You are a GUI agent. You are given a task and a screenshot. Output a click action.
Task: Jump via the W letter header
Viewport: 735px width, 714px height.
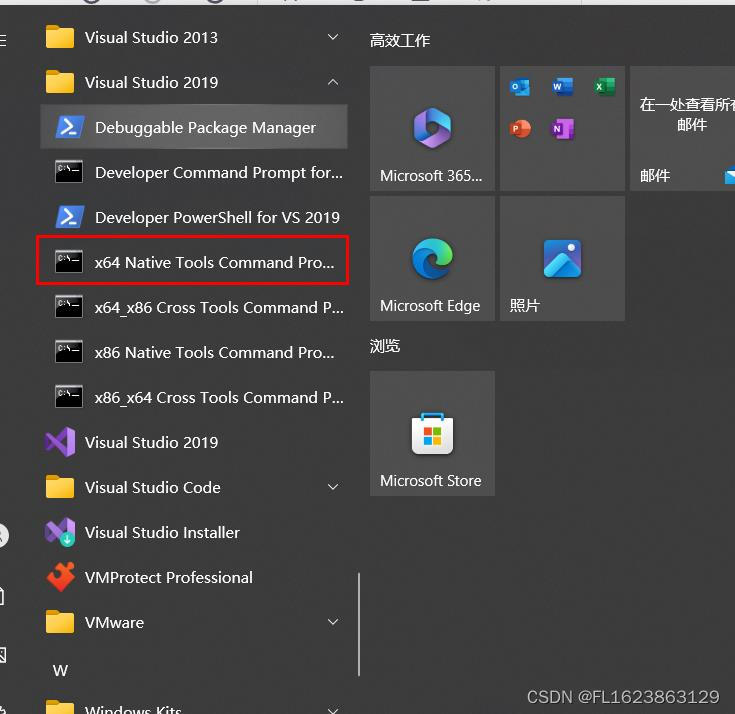60,670
